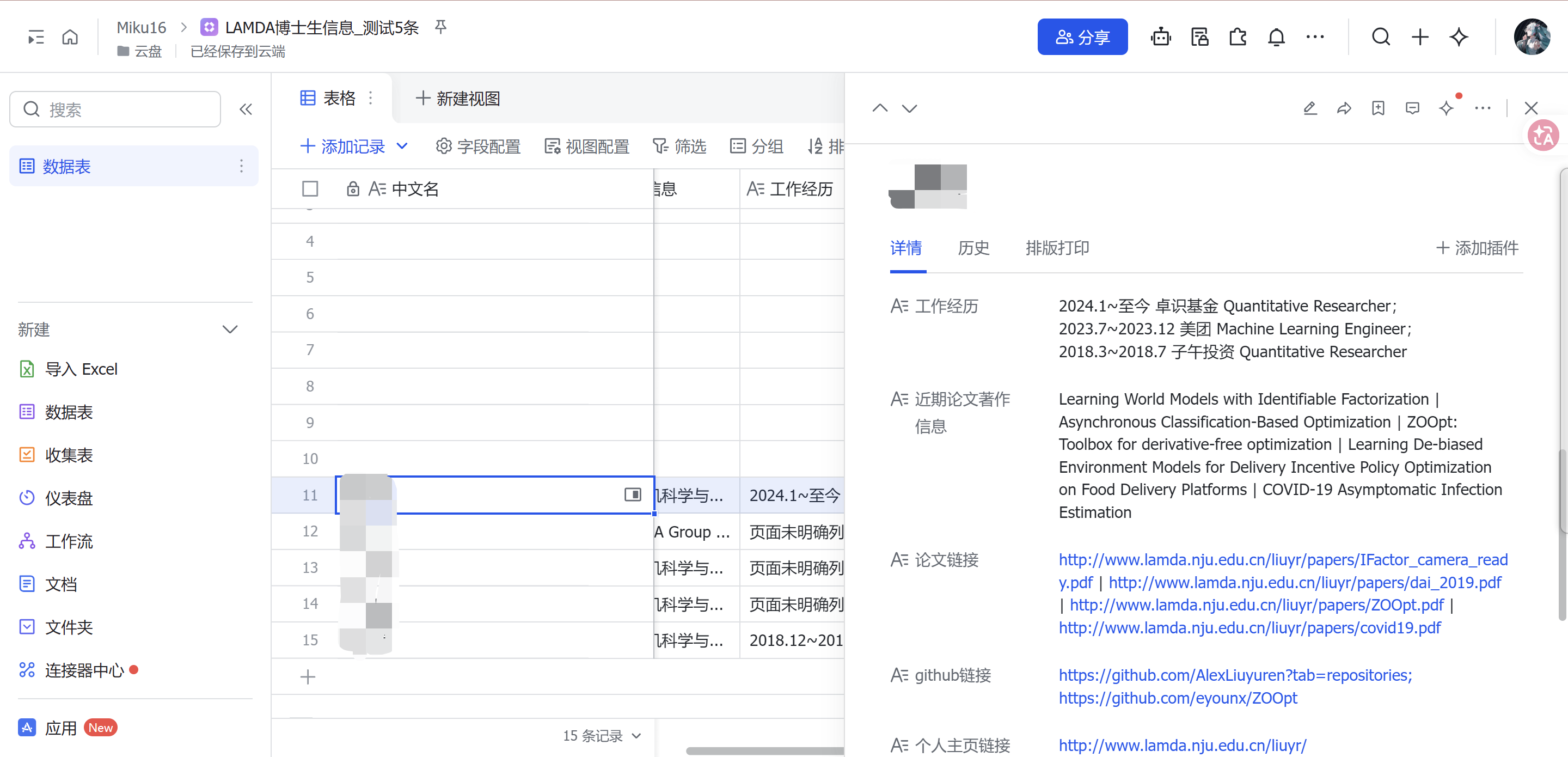This screenshot has height=757, width=1568.
Task: Open the ZOOpt.pdf paper link
Action: [1257, 606]
